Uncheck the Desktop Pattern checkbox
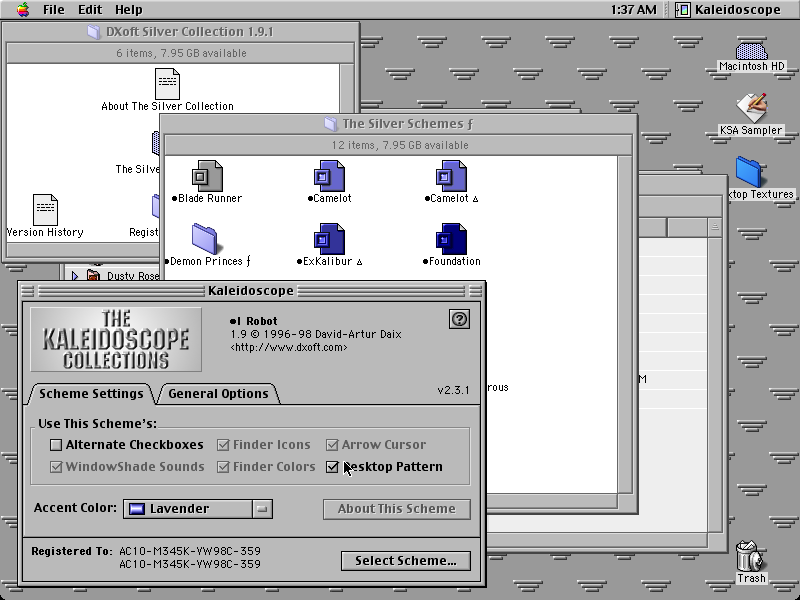Image resolution: width=800 pixels, height=600 pixels. tap(332, 467)
